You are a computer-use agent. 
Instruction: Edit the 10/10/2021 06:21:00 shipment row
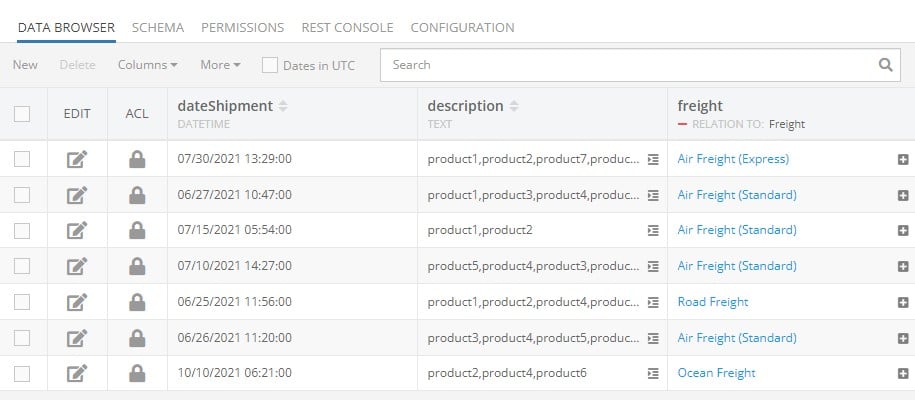pos(77,373)
